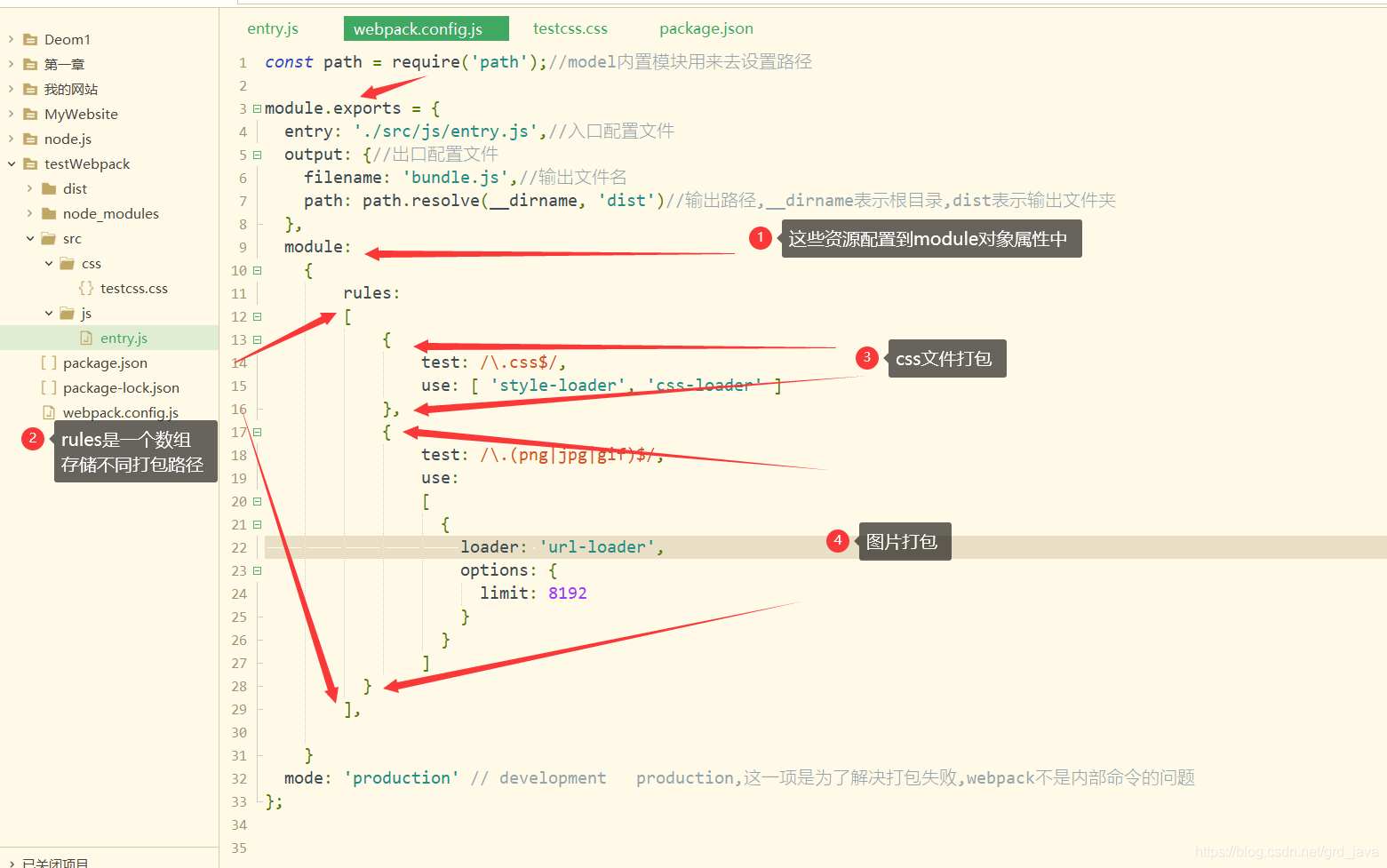This screenshot has height=868, width=1387.
Task: Click line number 35 in gutter
Action: click(239, 848)
